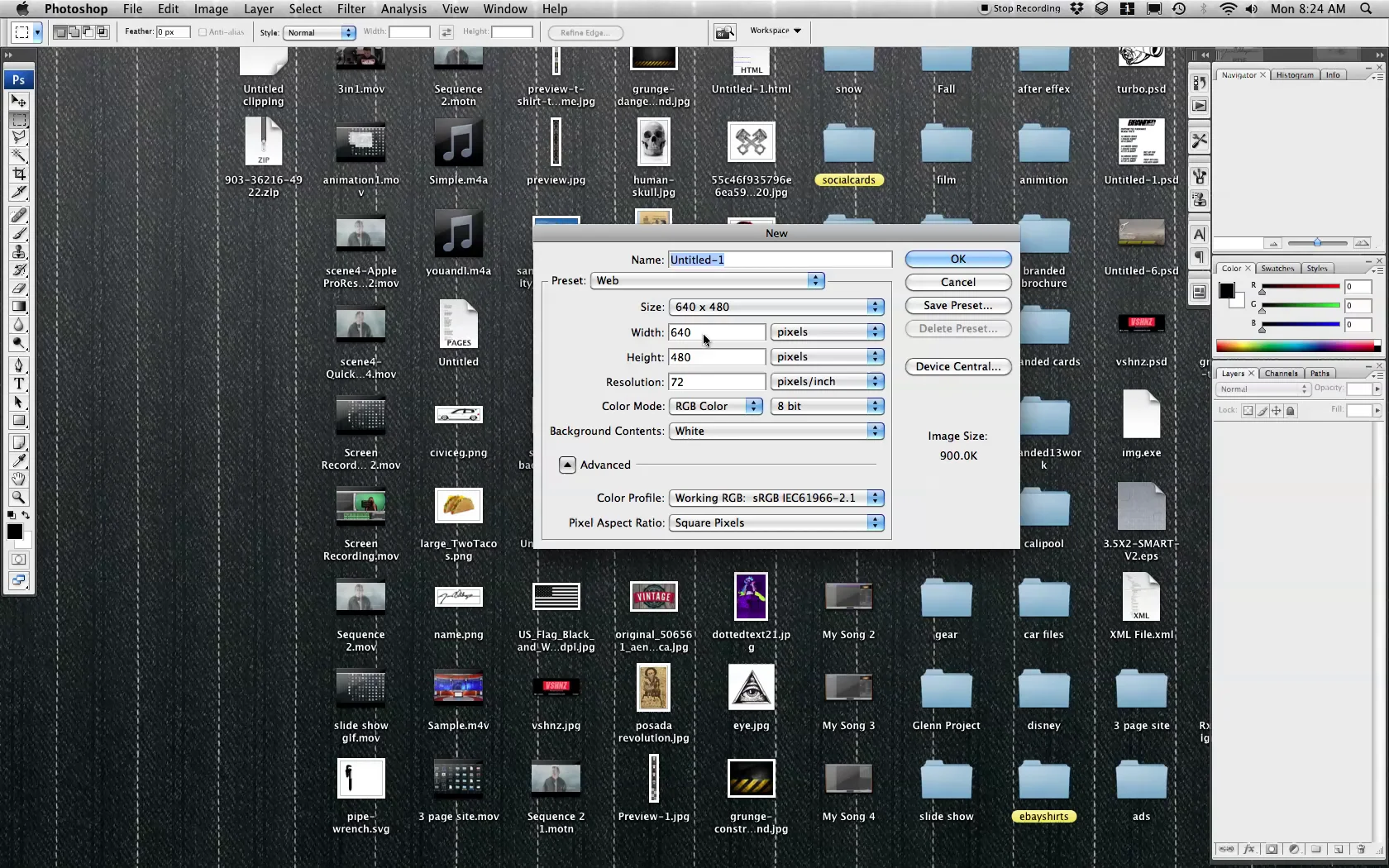Image resolution: width=1389 pixels, height=868 pixels.
Task: Select the Eraser tool
Action: coord(18,288)
